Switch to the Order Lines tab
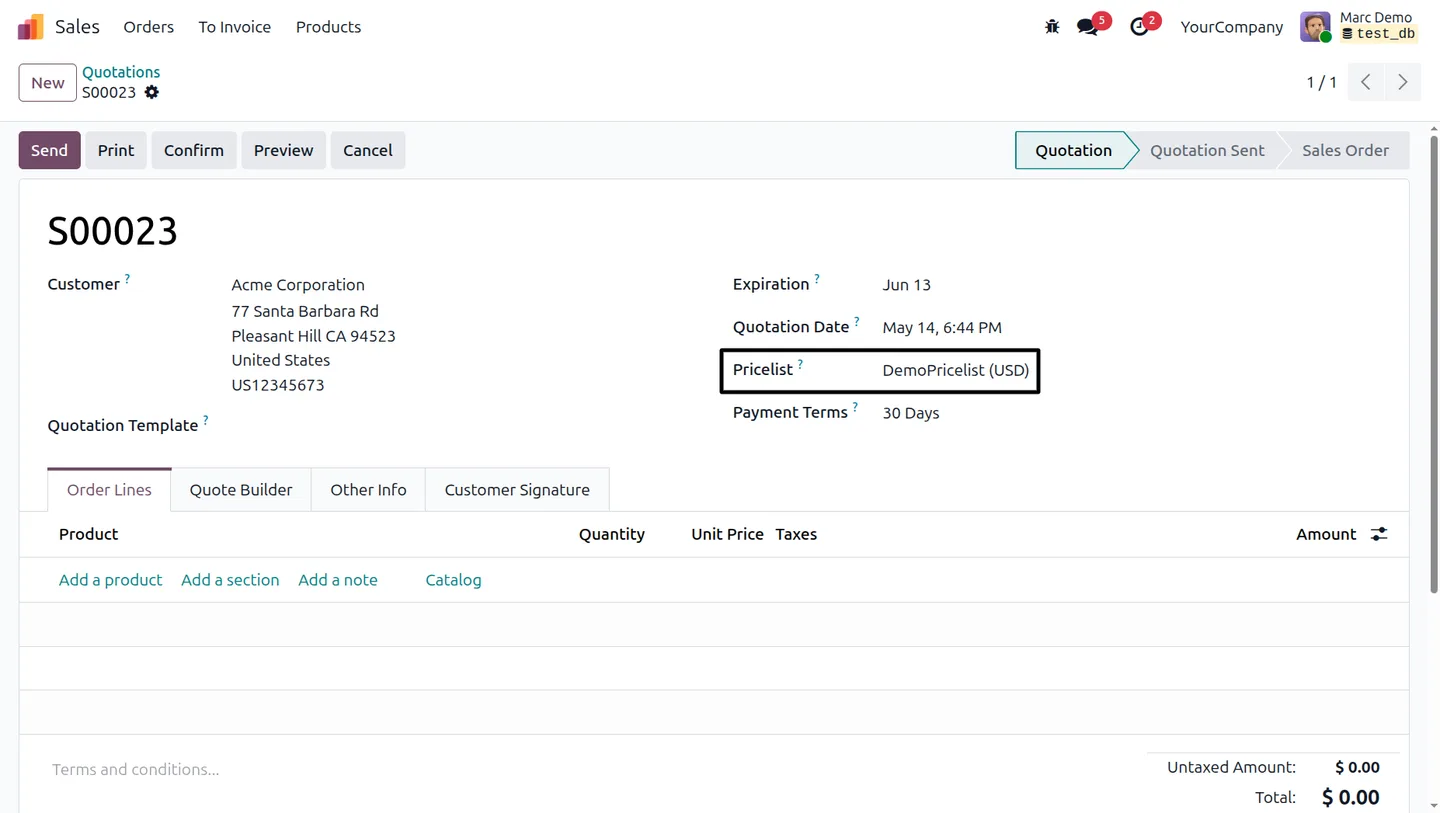This screenshot has height=813, width=1440. pyautogui.click(x=109, y=490)
